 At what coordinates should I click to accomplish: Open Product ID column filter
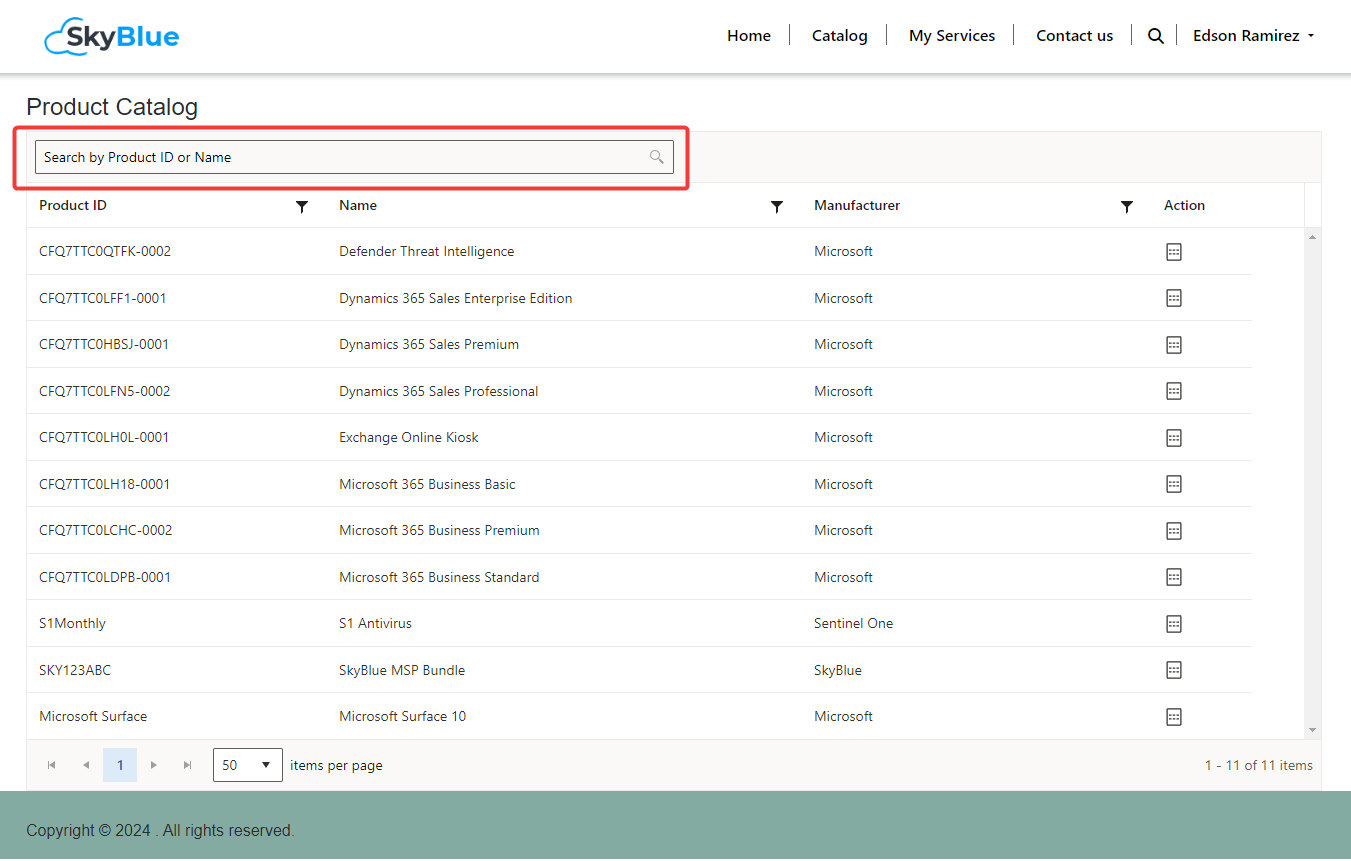coord(302,206)
